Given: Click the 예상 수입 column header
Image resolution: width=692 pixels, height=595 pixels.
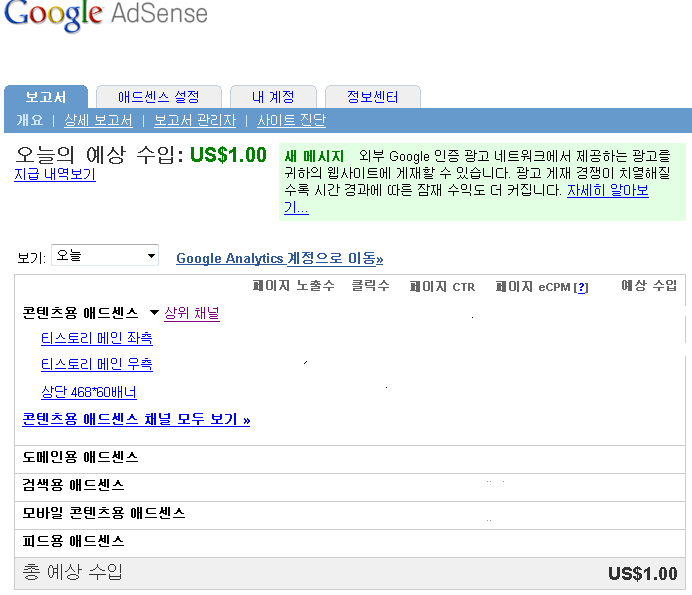Looking at the screenshot, I should point(649,286).
